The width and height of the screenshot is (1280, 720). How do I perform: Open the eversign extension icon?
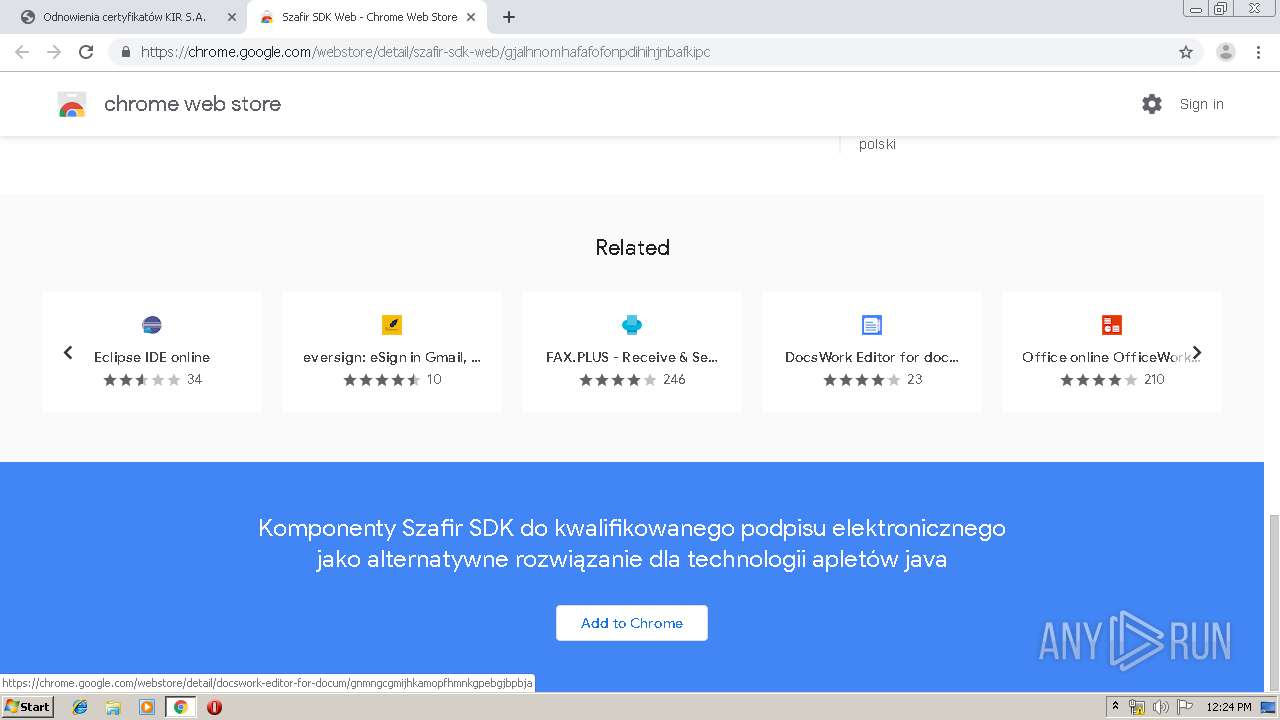pos(392,325)
